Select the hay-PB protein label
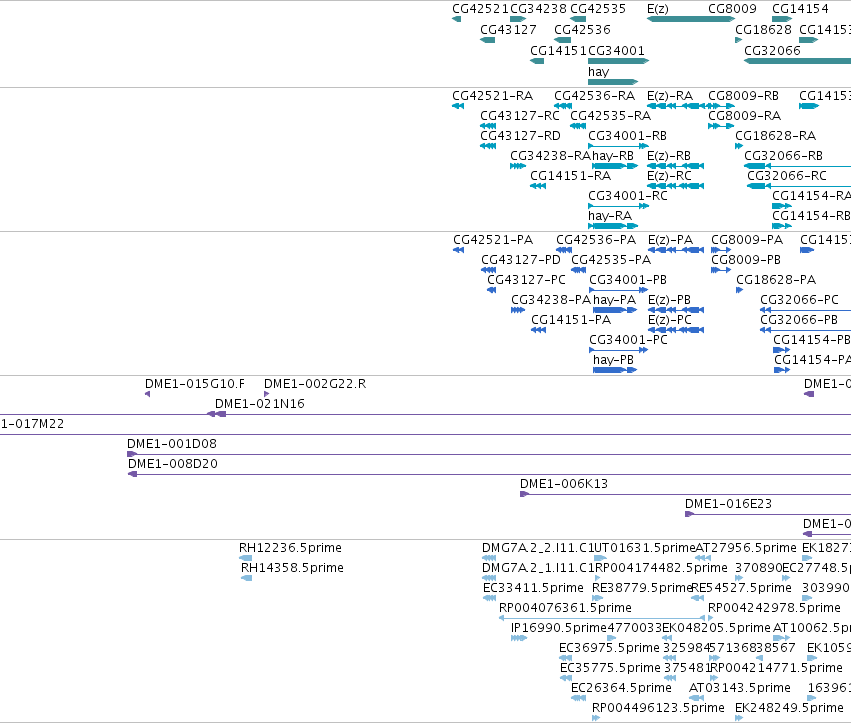The width and height of the screenshot is (851, 723). point(613,360)
